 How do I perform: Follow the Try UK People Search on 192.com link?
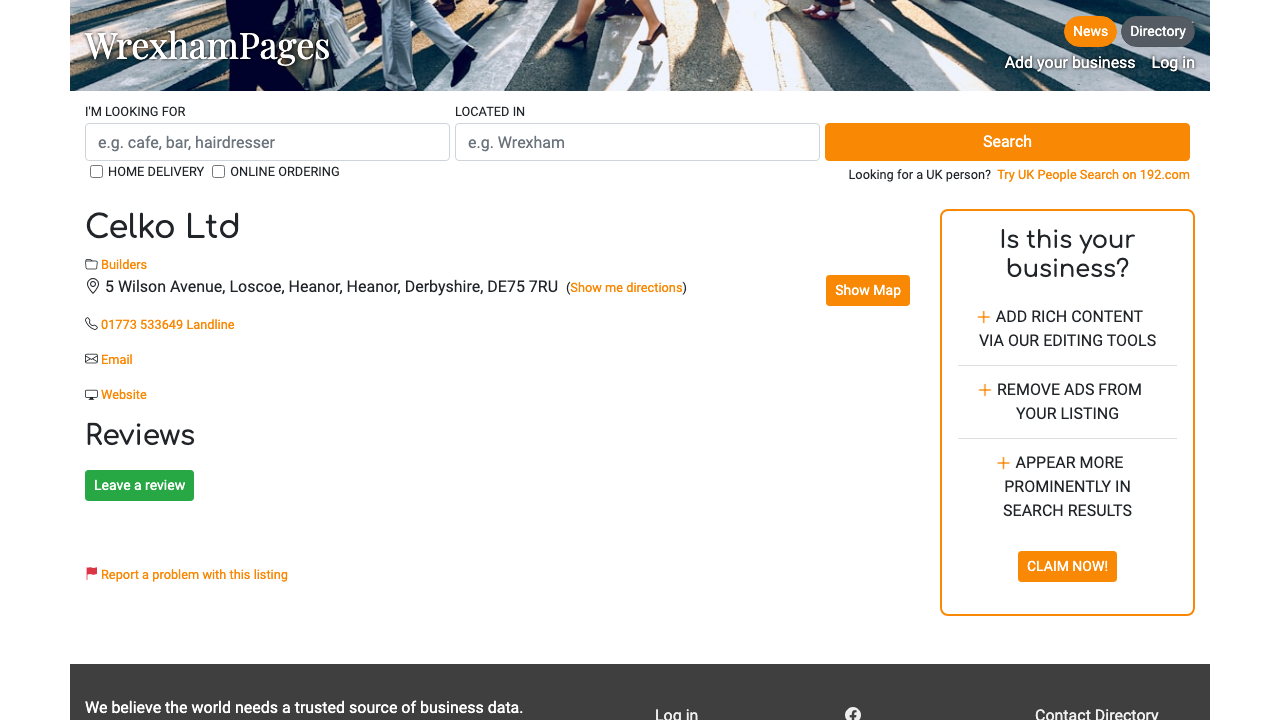click(x=1093, y=174)
